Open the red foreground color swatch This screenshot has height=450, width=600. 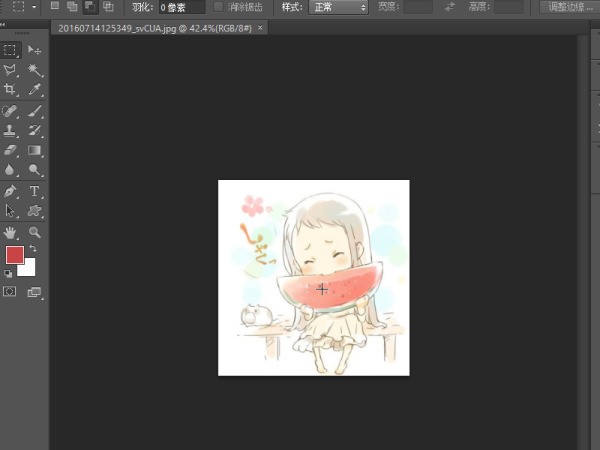pos(14,255)
